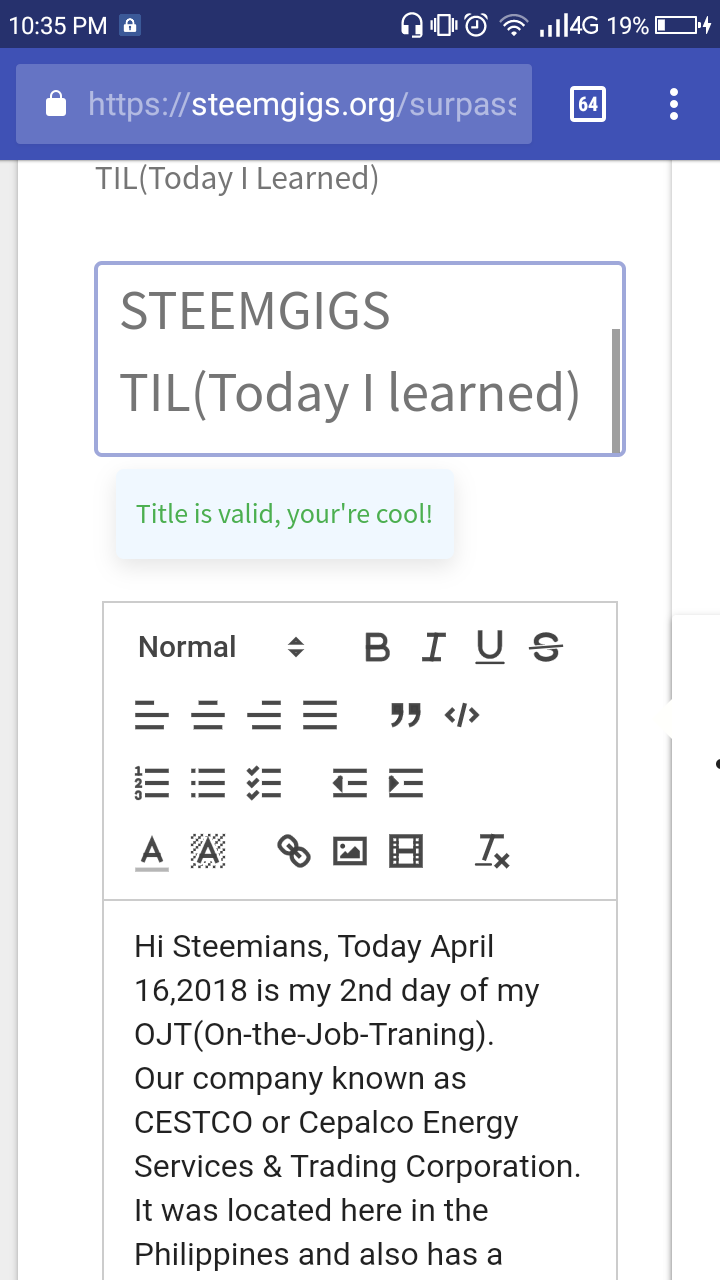The height and width of the screenshot is (1280, 720).
Task: Create a bulleted list
Action: (x=207, y=783)
